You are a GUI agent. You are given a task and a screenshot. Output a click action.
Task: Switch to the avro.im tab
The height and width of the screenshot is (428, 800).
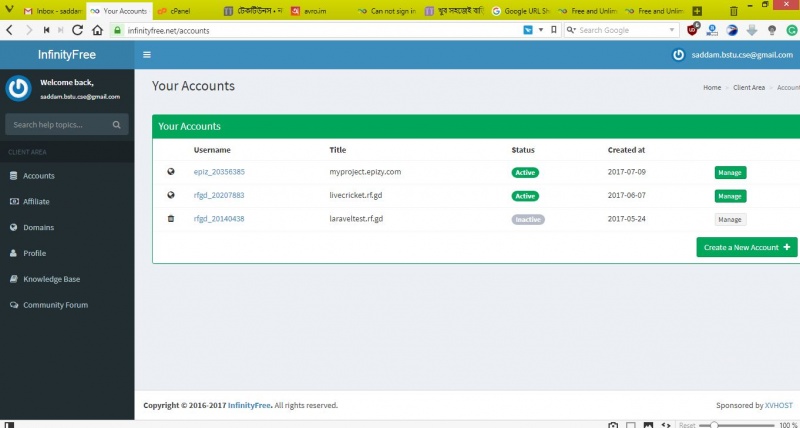point(319,11)
